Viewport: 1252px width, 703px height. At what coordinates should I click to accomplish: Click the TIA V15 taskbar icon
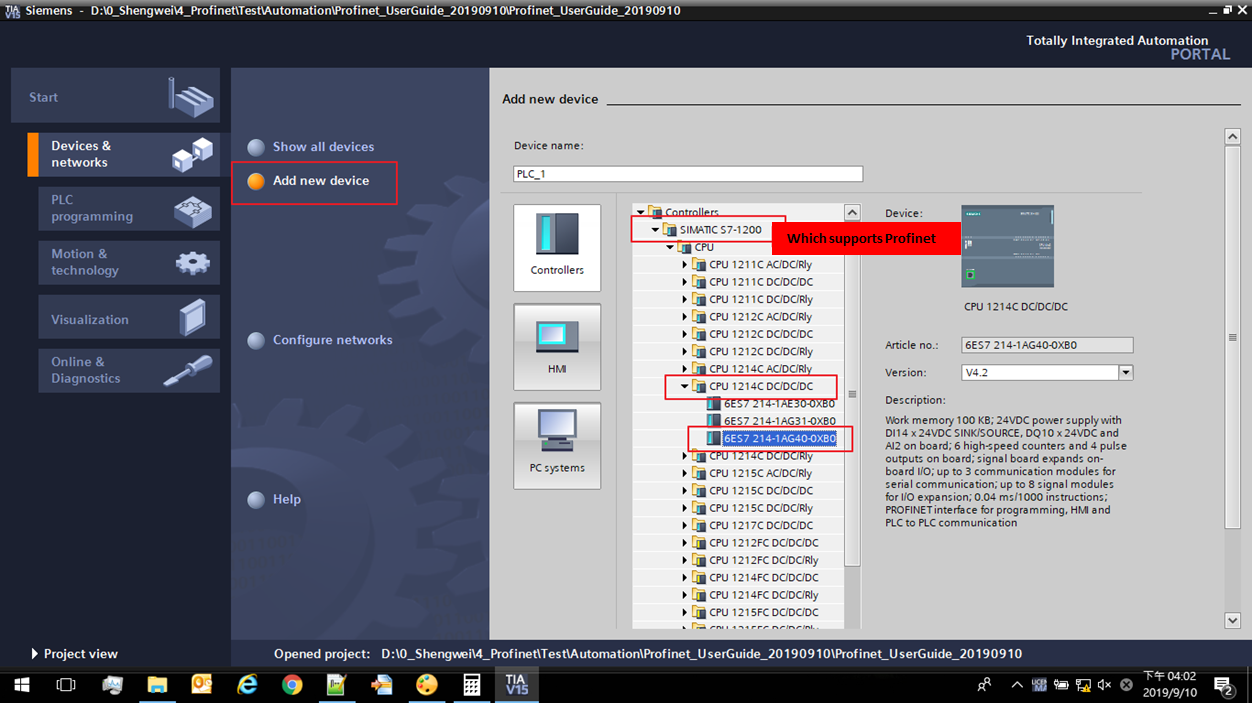click(x=517, y=685)
